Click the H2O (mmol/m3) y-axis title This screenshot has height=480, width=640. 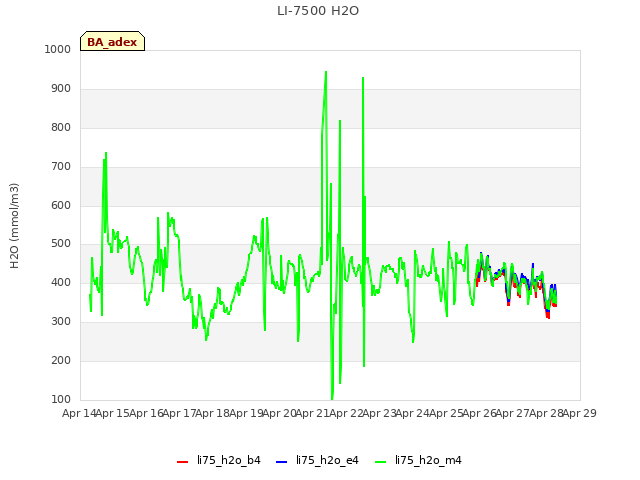(x=14, y=226)
